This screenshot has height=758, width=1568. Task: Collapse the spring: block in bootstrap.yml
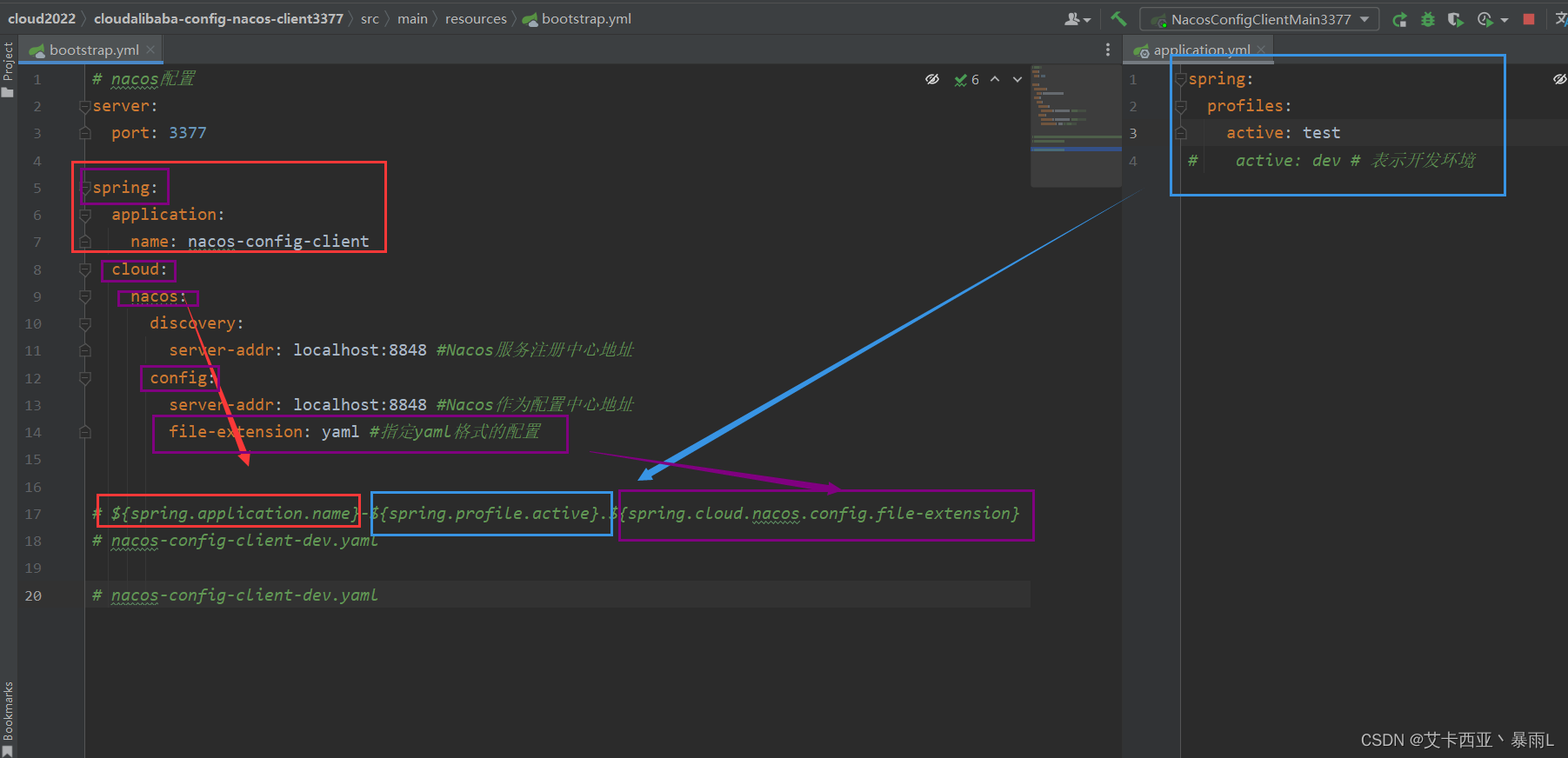[85, 188]
